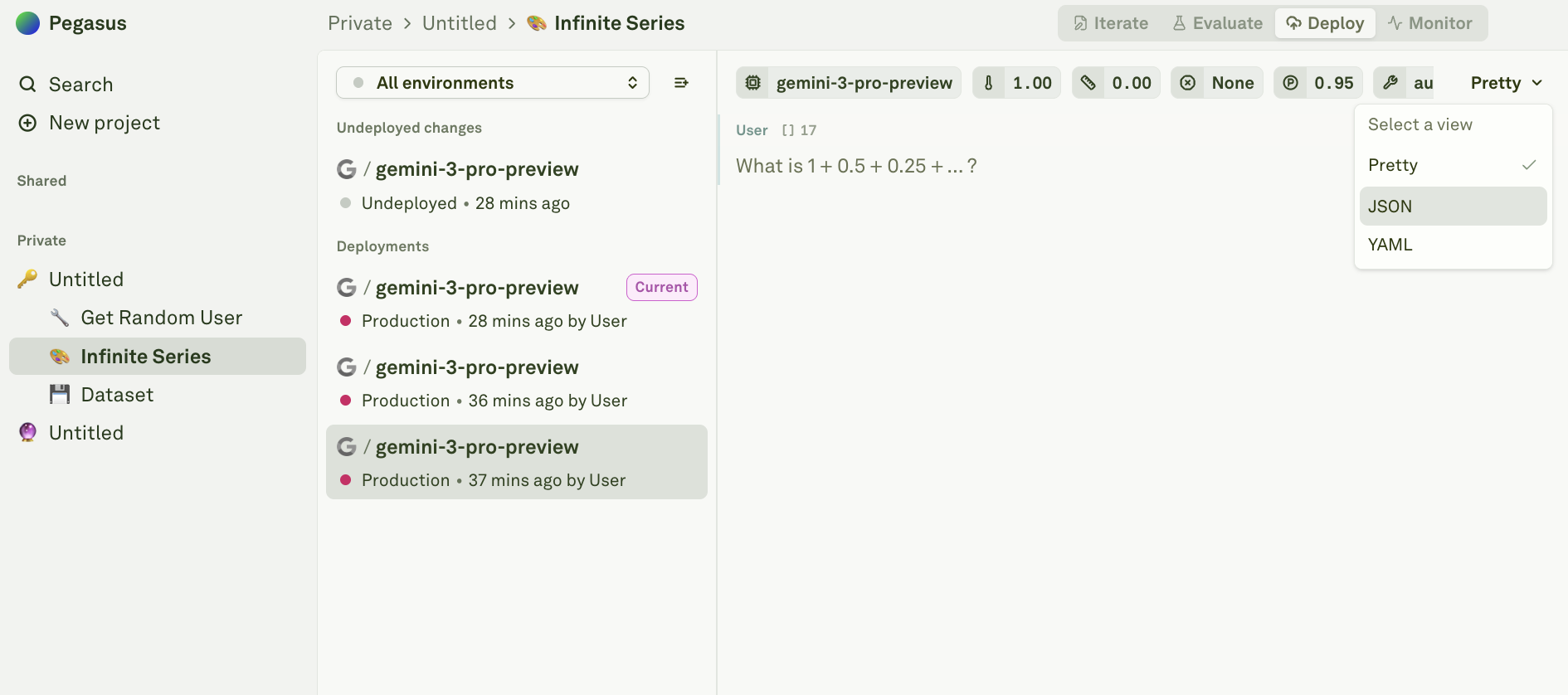Screen dimensions: 1568x695
Task: Click the Google G icon on the undeployed version
Action: point(346,169)
